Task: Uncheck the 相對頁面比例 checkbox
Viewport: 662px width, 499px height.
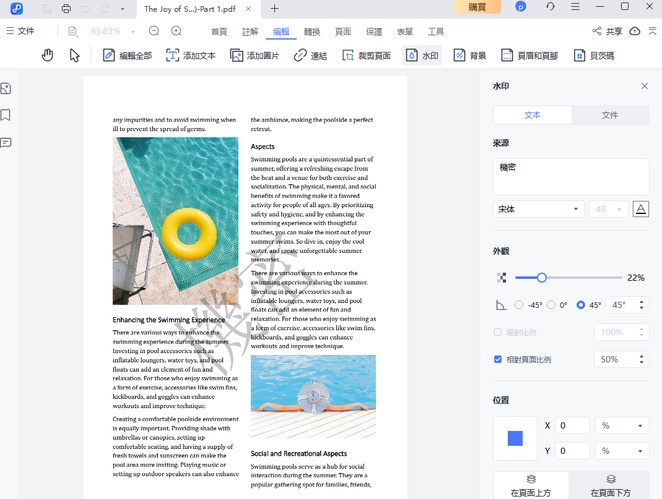Action: pyautogui.click(x=499, y=359)
